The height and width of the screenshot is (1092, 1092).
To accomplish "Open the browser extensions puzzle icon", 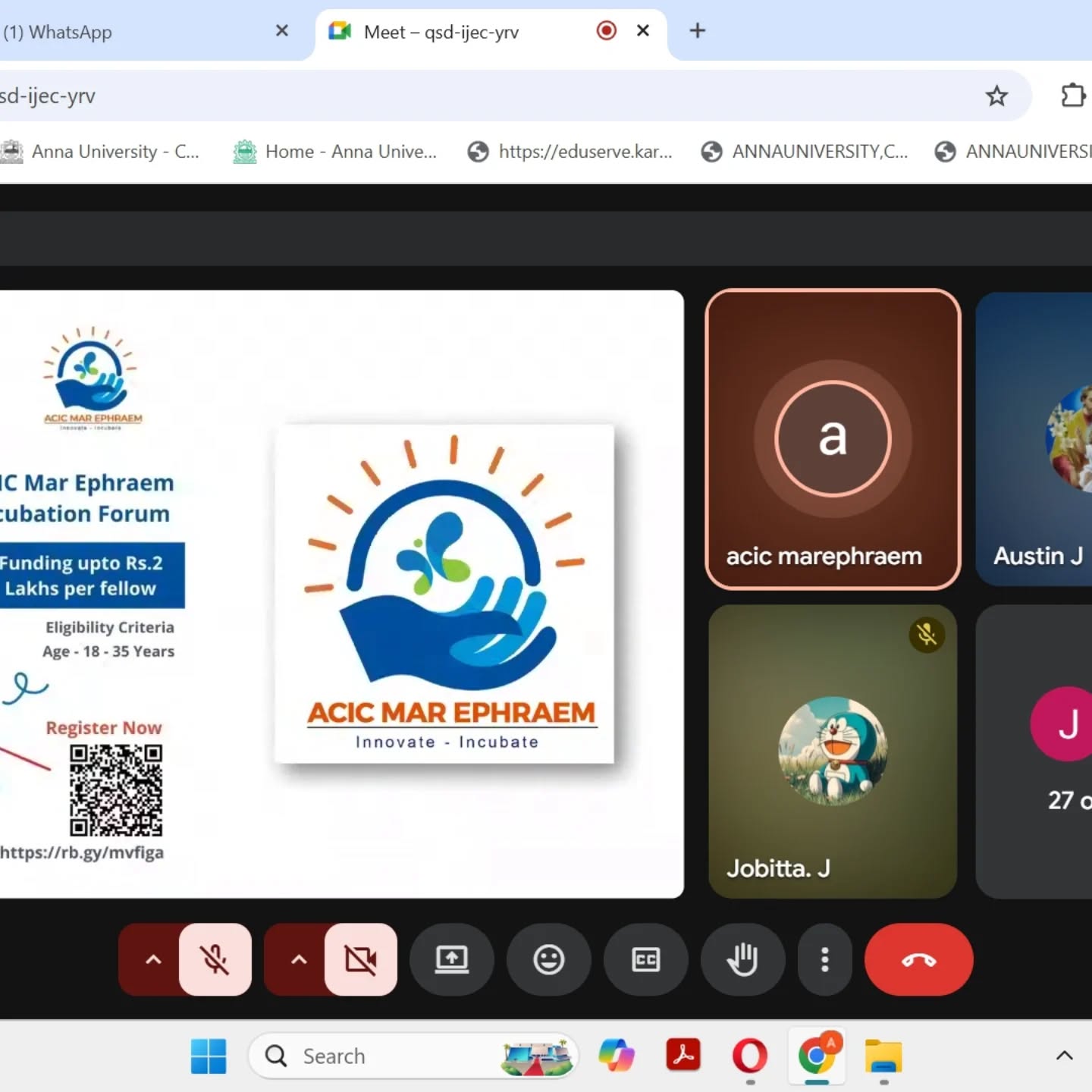I will click(1073, 96).
